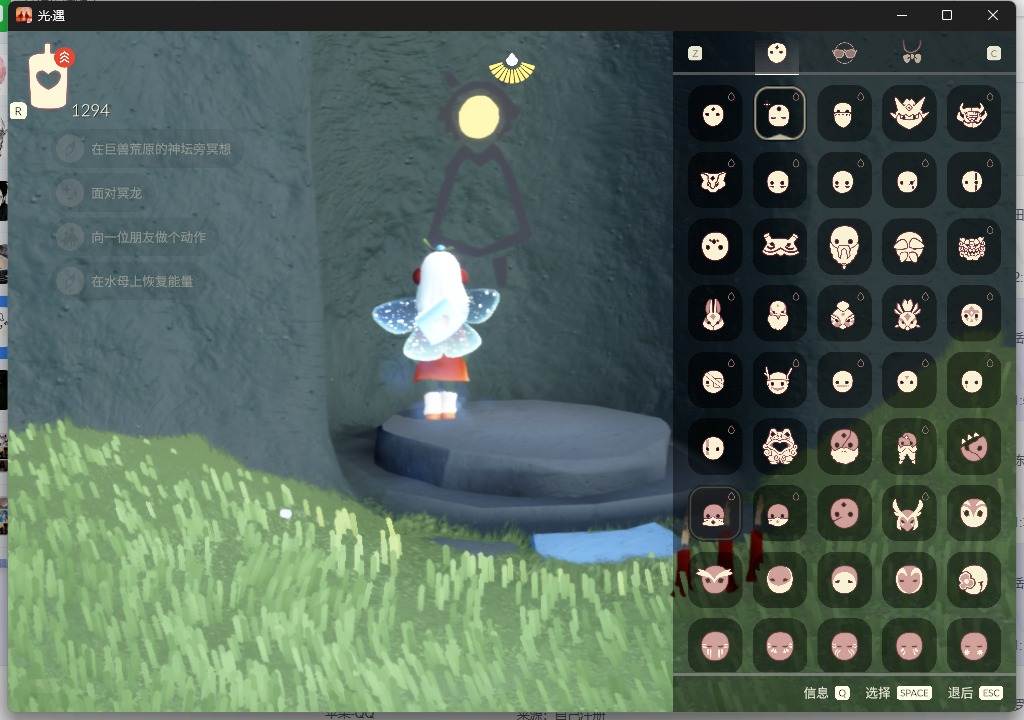Open quest 在巨兽荒原的神坛旁冥想
This screenshot has width=1024, height=720.
point(148,149)
